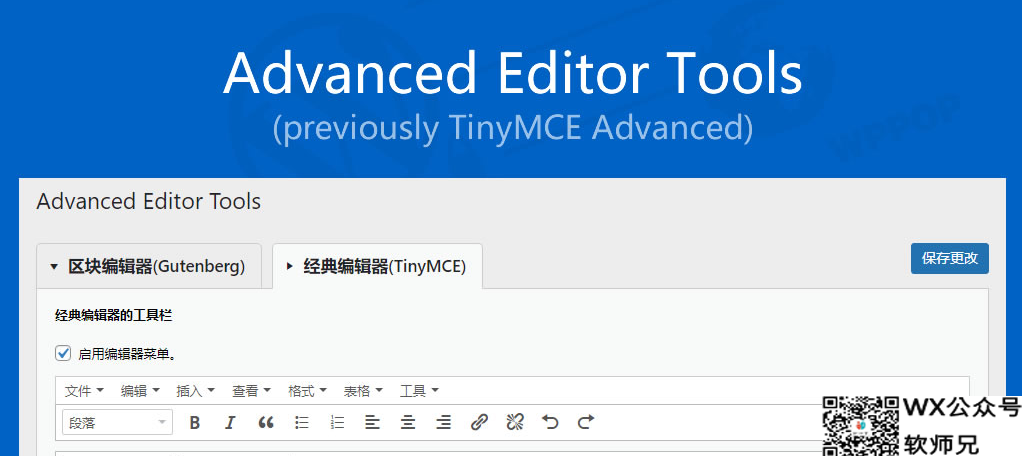Open the 插入 menu
The height and width of the screenshot is (456, 1022).
coord(196,391)
